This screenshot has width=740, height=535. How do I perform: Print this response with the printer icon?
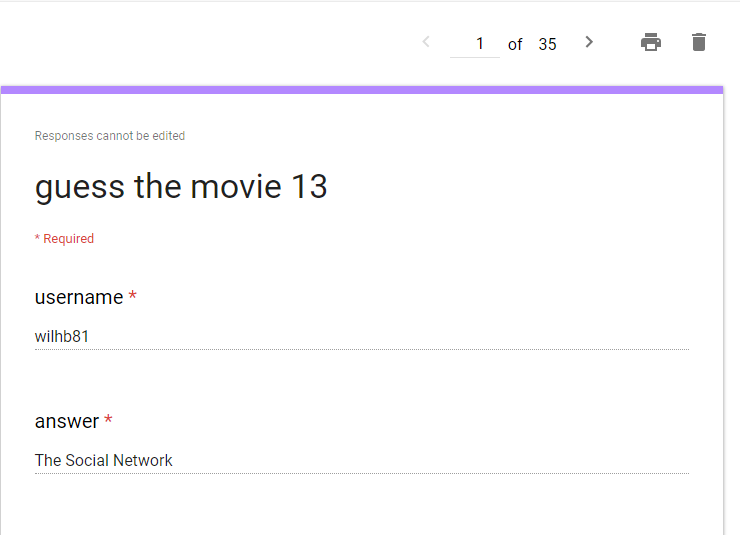click(651, 42)
